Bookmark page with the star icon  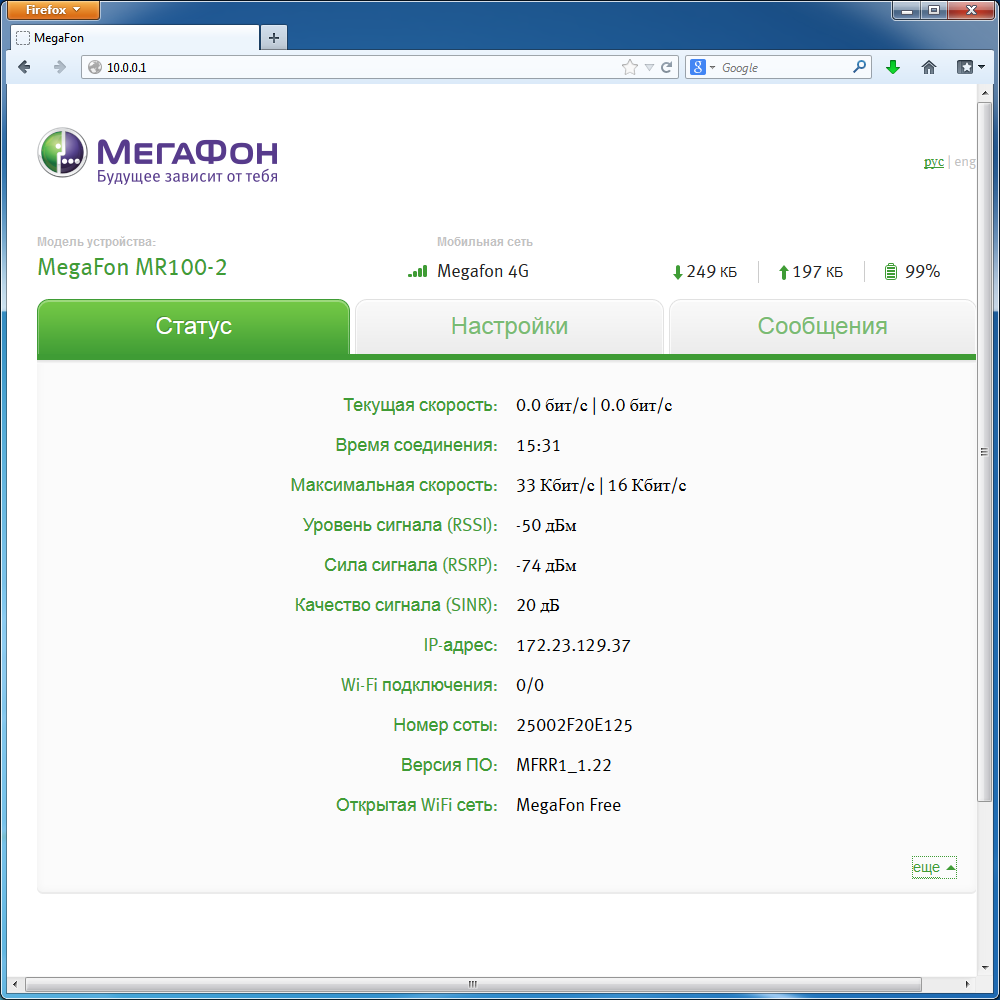(x=629, y=67)
